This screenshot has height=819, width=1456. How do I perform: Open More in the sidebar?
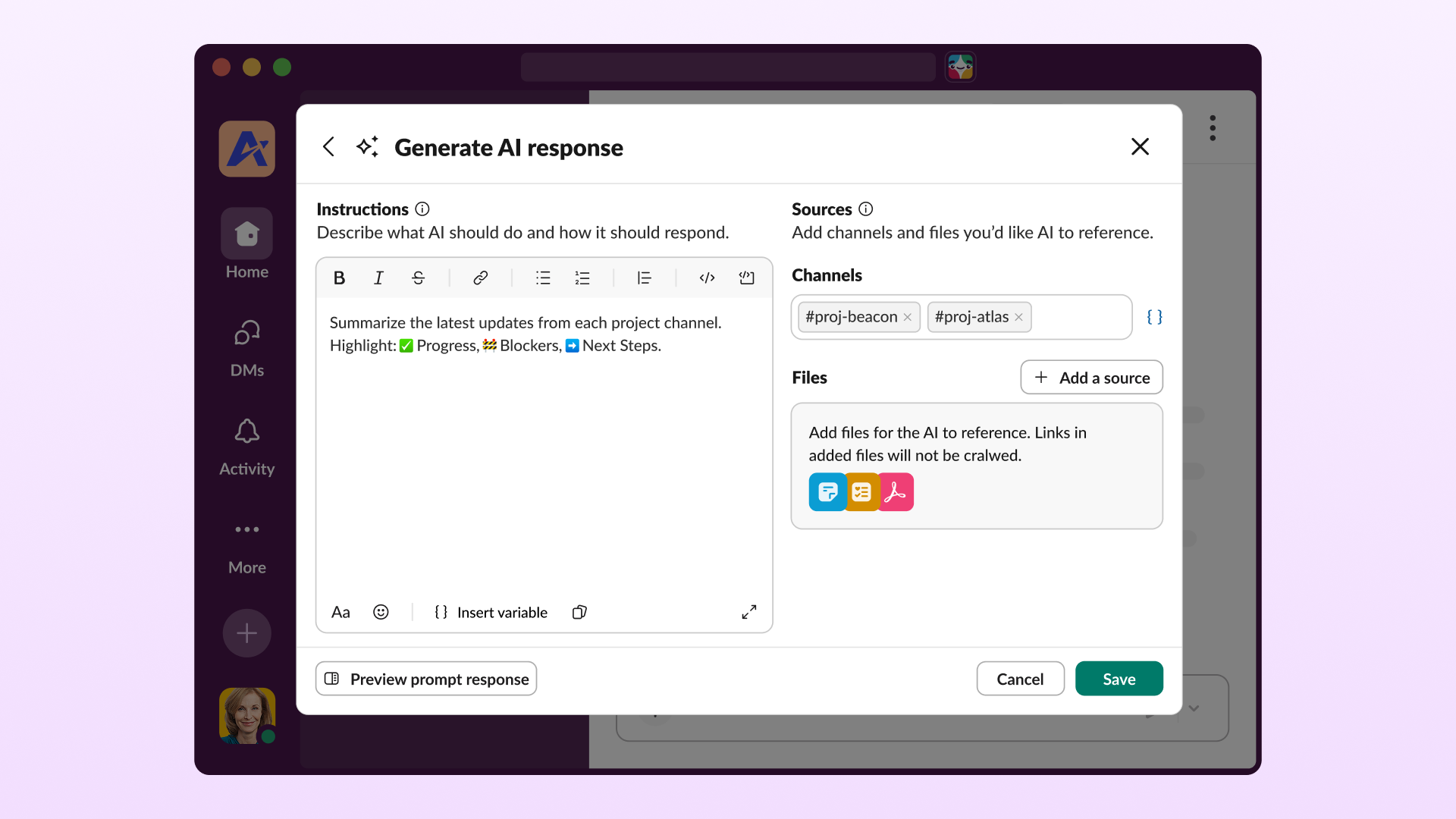pyautogui.click(x=247, y=548)
